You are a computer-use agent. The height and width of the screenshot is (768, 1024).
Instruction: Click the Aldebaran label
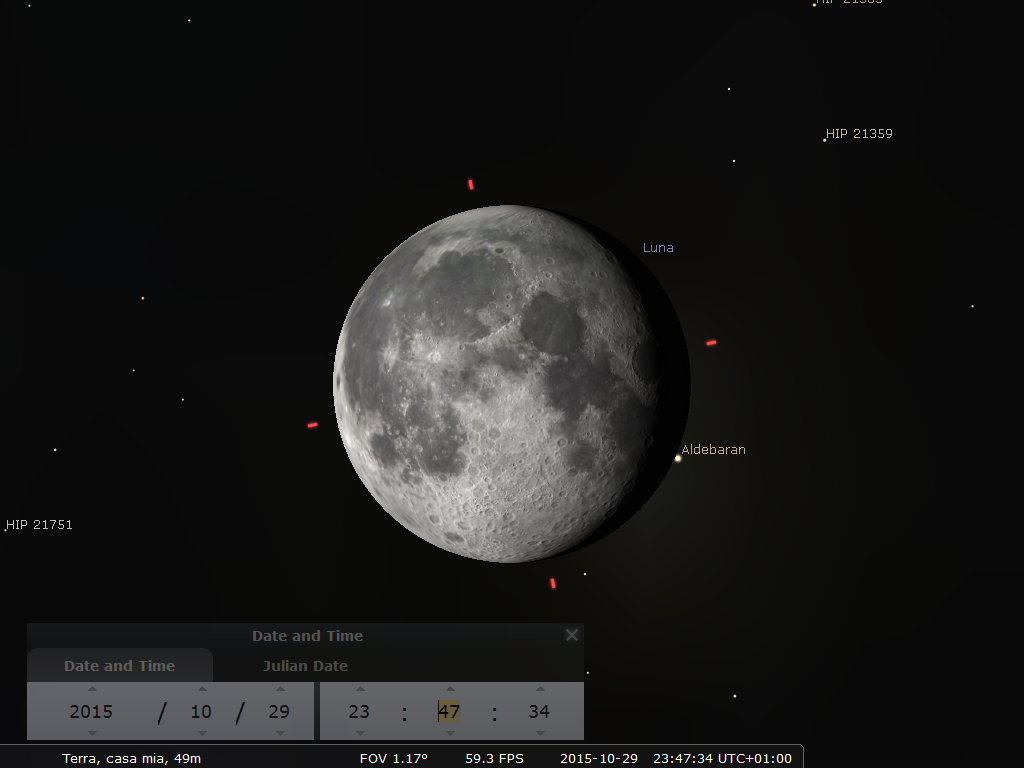coord(713,449)
